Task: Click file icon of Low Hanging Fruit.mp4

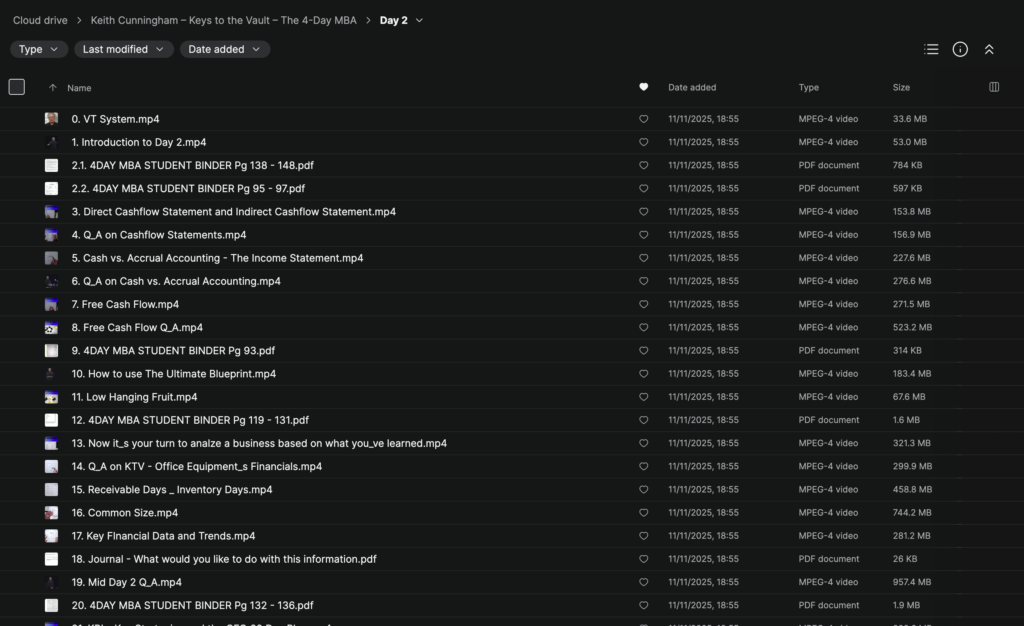Action: (51, 397)
